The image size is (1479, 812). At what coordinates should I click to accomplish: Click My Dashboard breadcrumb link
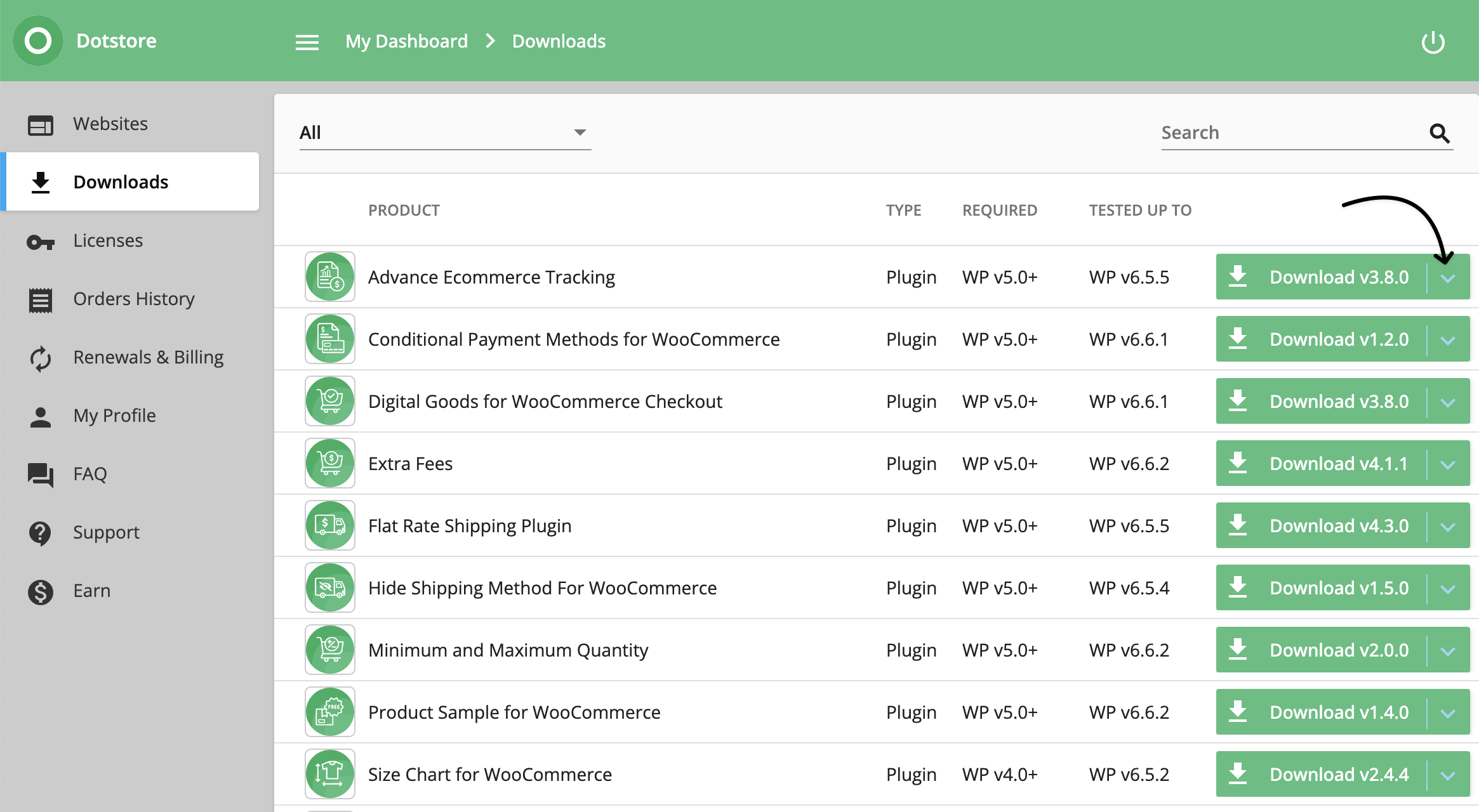[x=406, y=41]
